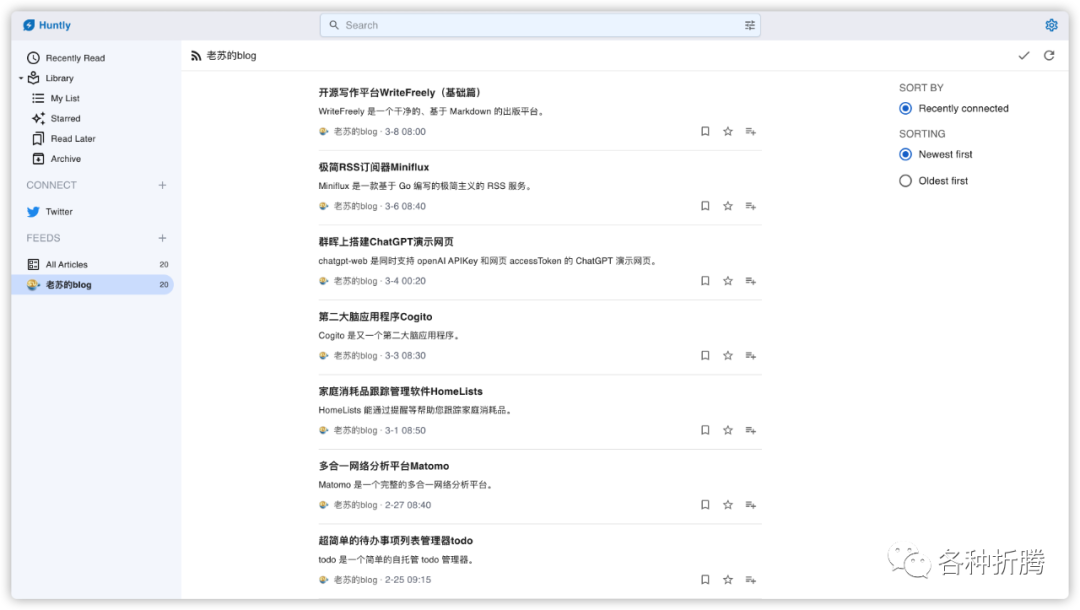Bookmark ChatGPT article for Read Later
The image size is (1080, 610).
[x=705, y=281]
